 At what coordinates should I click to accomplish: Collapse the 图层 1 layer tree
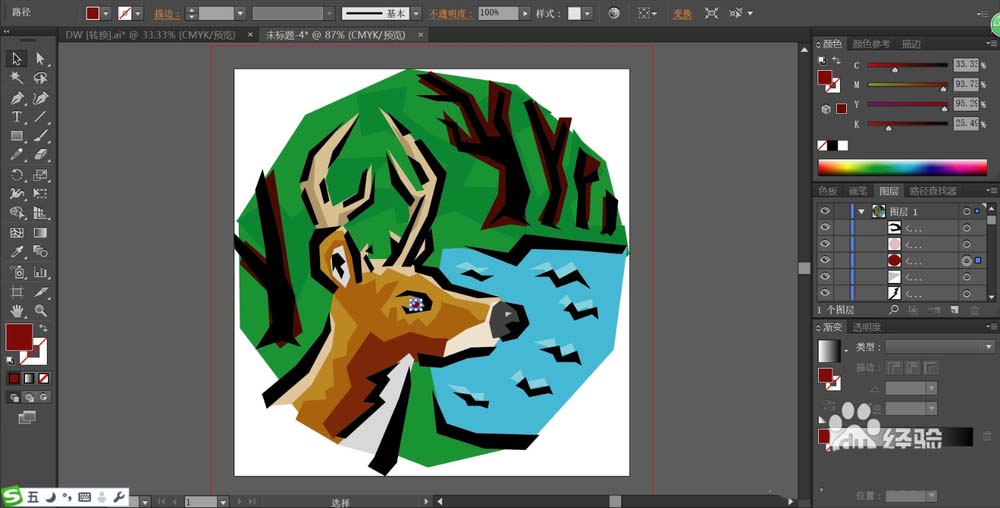pos(861,211)
